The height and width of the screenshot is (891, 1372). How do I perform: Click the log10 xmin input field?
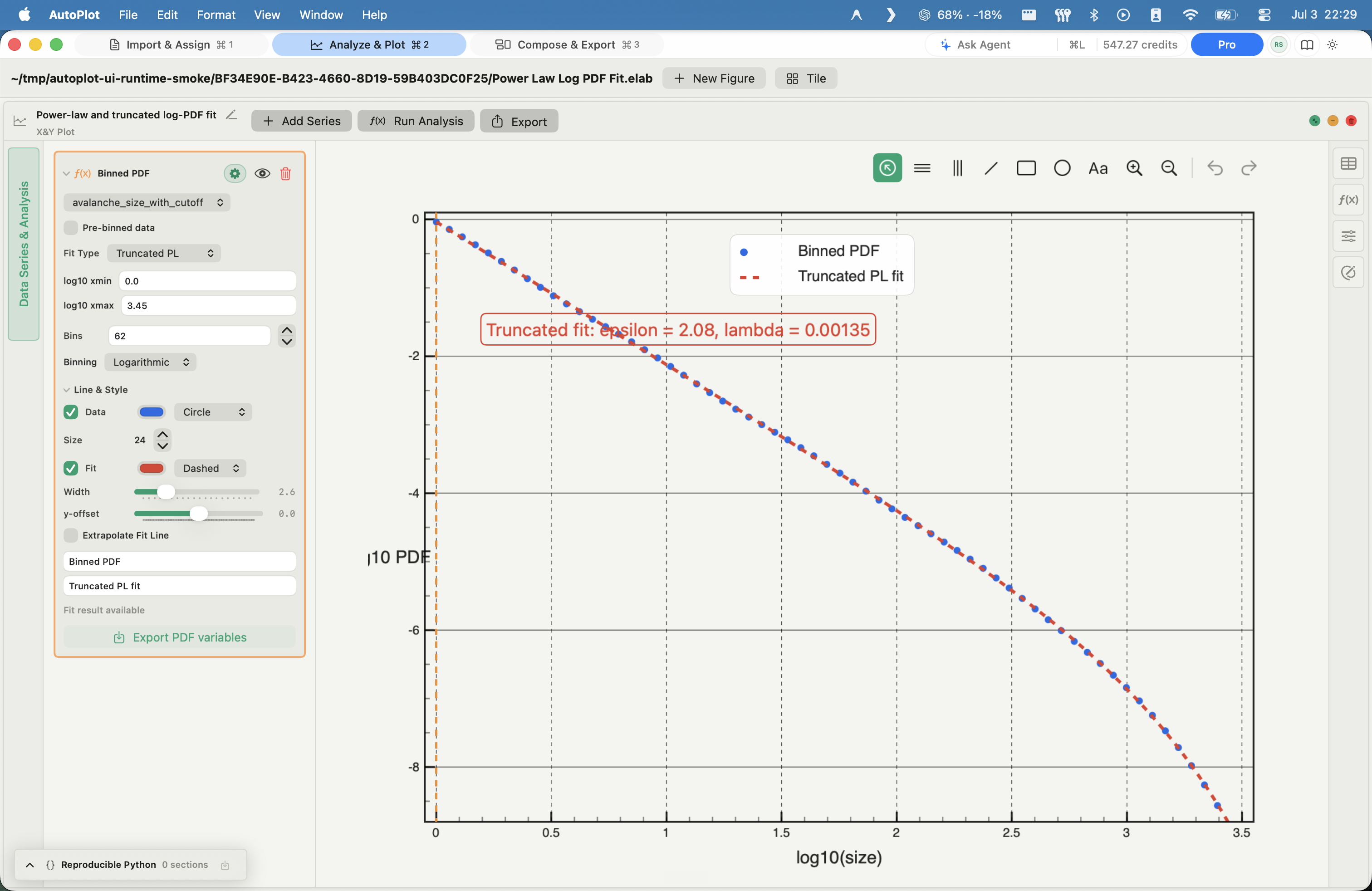(207, 281)
